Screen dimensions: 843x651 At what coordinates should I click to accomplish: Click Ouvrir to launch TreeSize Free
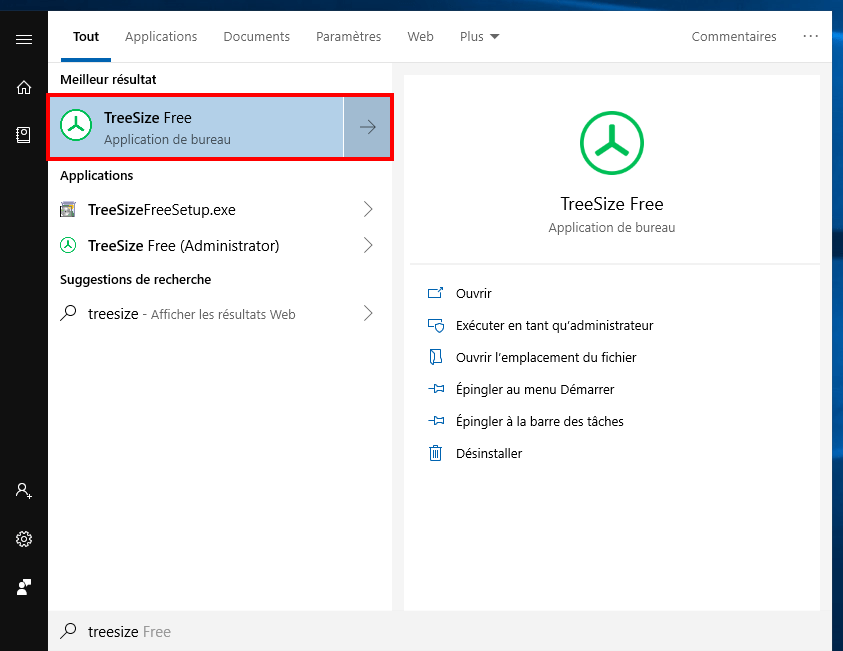coord(474,294)
